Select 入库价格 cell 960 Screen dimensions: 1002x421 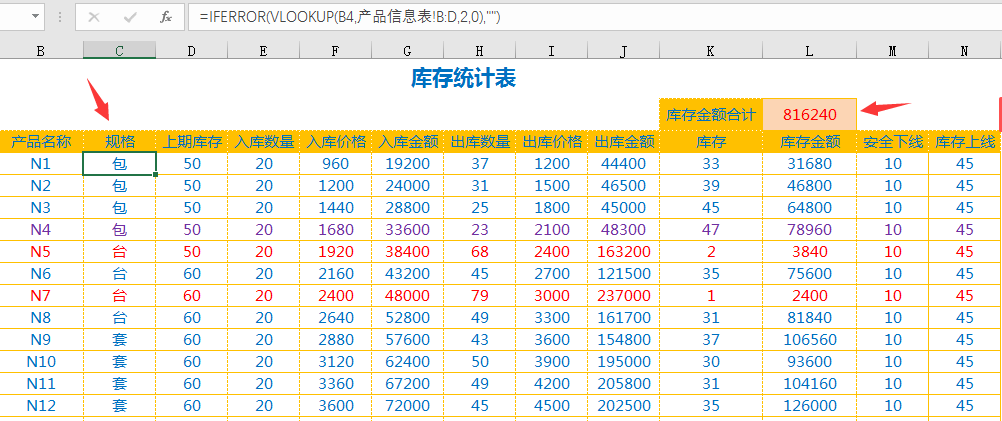335,164
